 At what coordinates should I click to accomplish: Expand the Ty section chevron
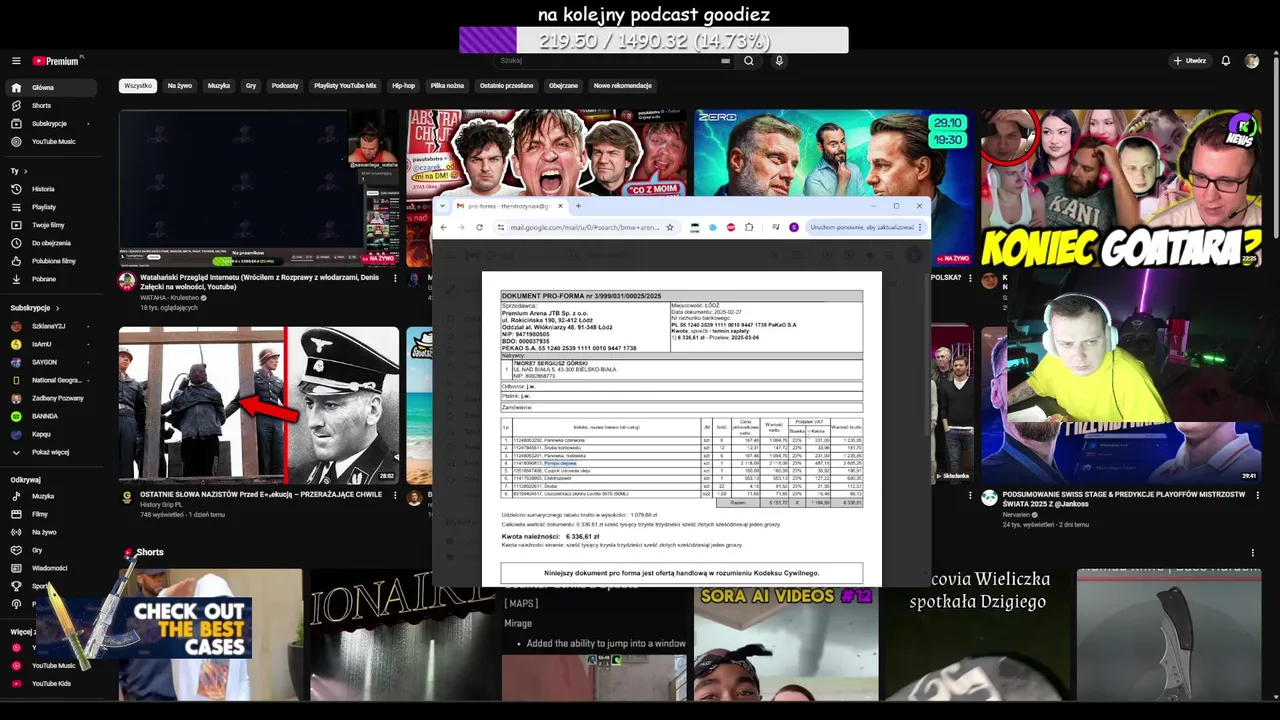[x=25, y=171]
